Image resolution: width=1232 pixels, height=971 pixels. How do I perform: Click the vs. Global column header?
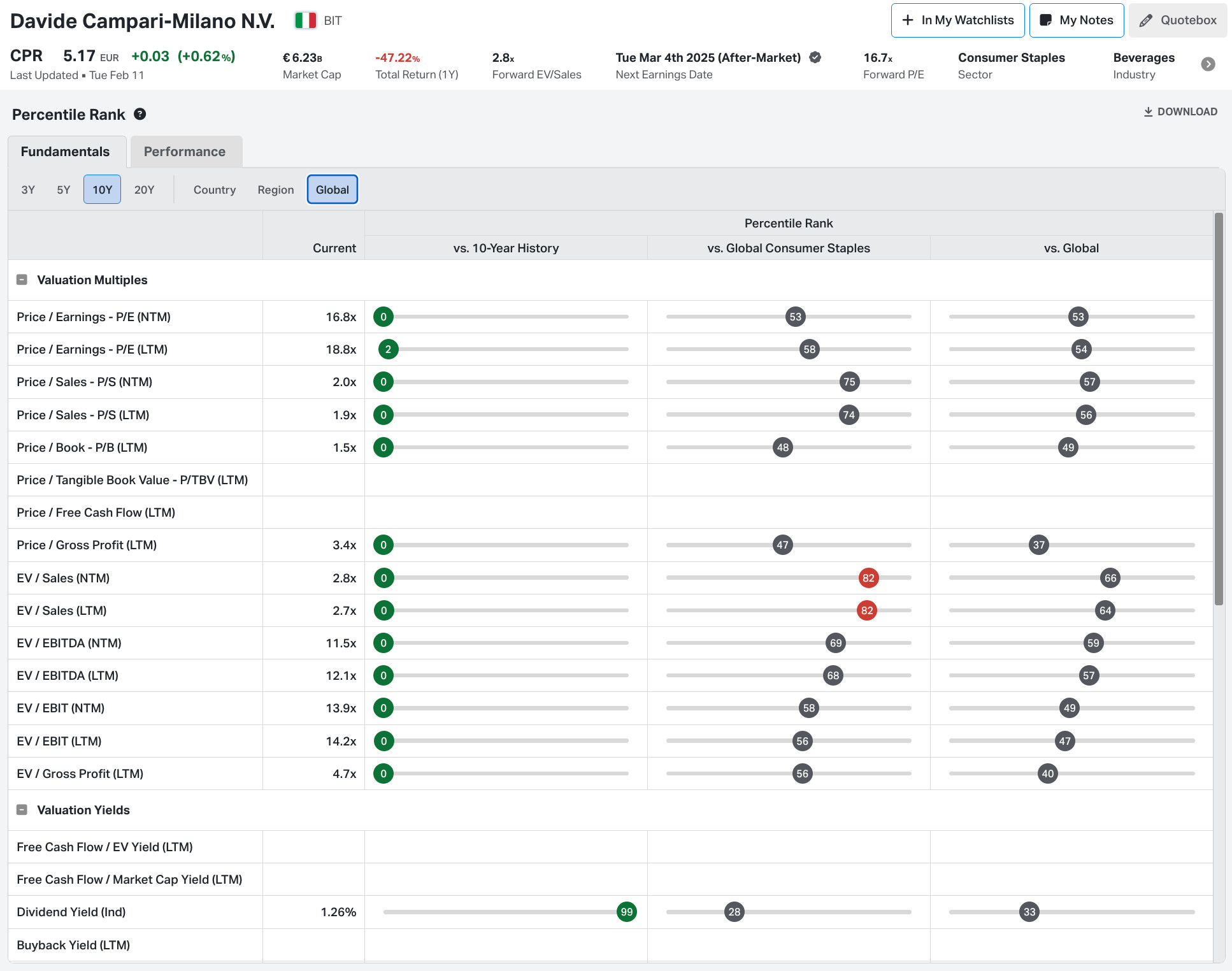[1071, 248]
